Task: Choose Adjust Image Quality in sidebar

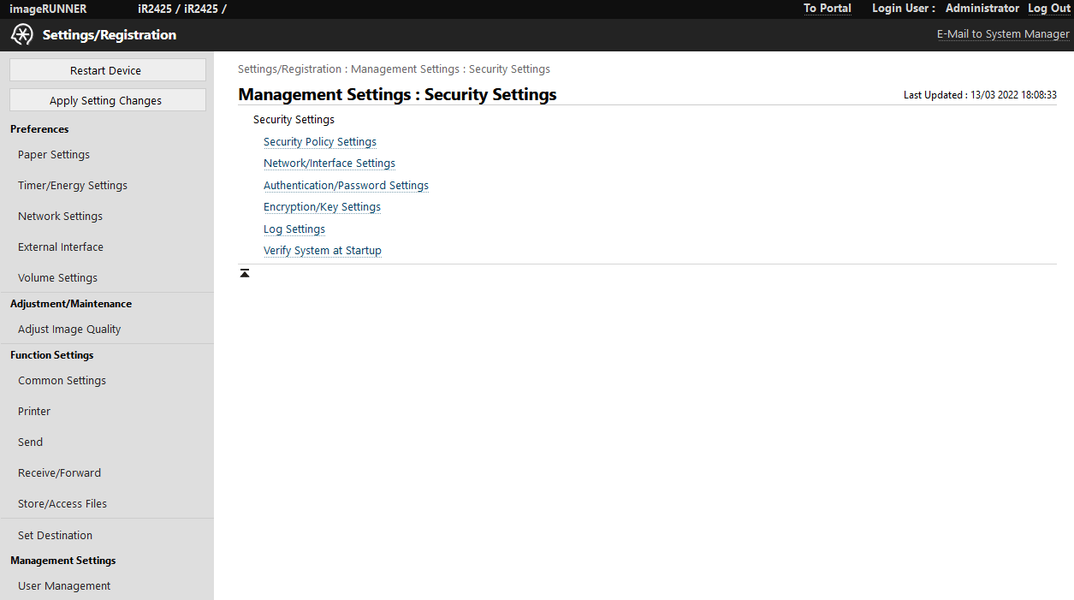Action: coord(69,329)
